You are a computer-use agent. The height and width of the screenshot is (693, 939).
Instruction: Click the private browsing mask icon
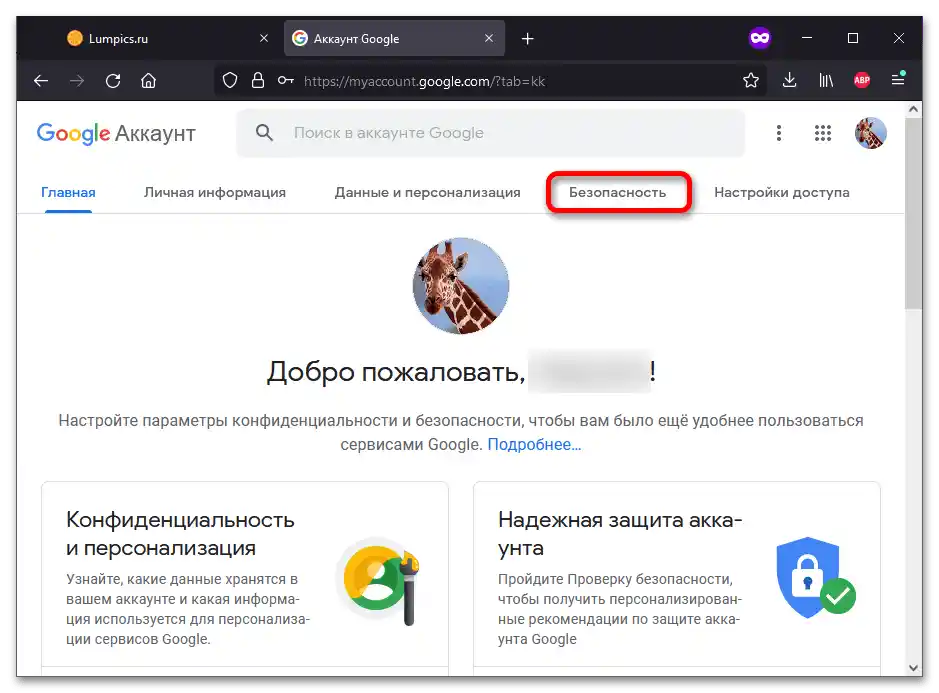tap(759, 38)
